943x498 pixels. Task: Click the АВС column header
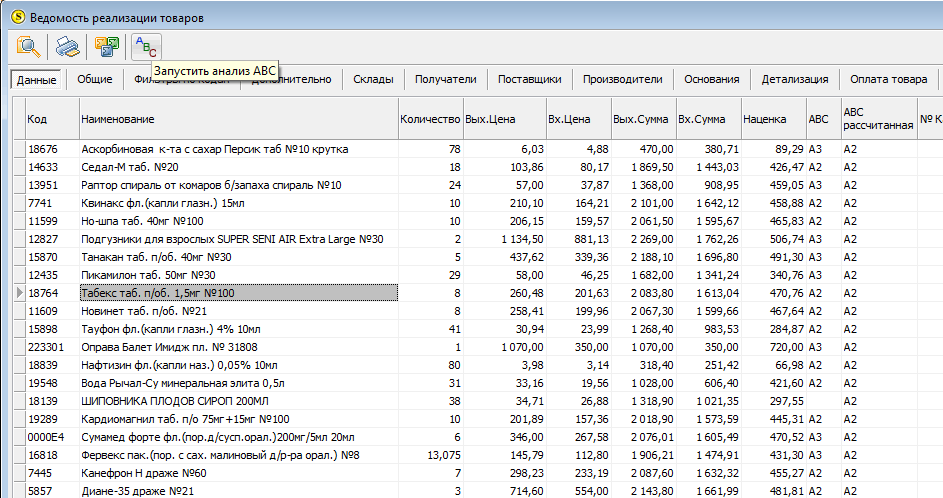tap(823, 119)
